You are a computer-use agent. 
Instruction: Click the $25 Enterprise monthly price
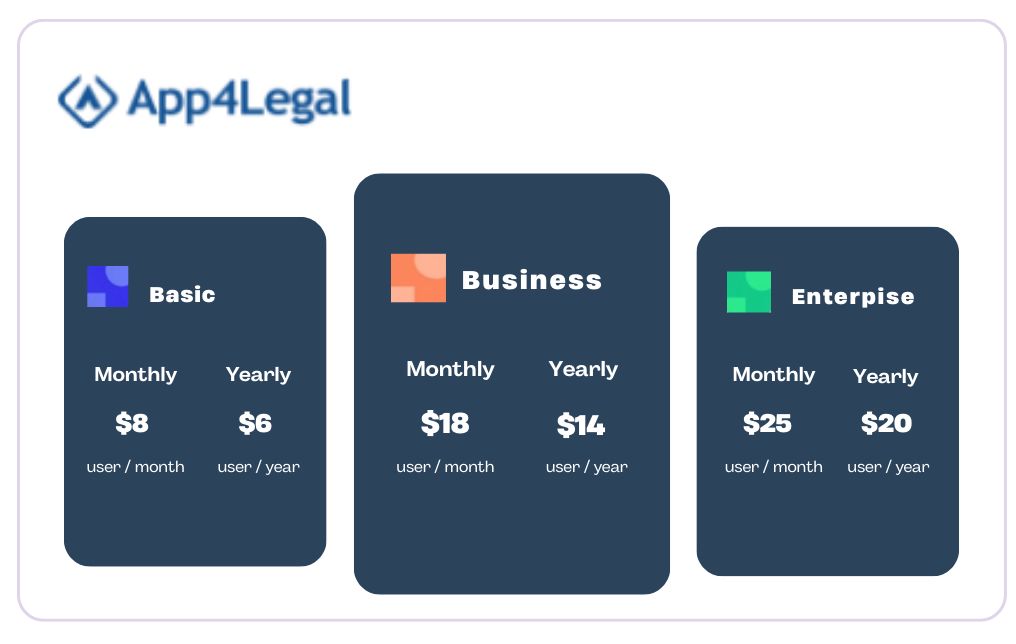click(x=767, y=424)
